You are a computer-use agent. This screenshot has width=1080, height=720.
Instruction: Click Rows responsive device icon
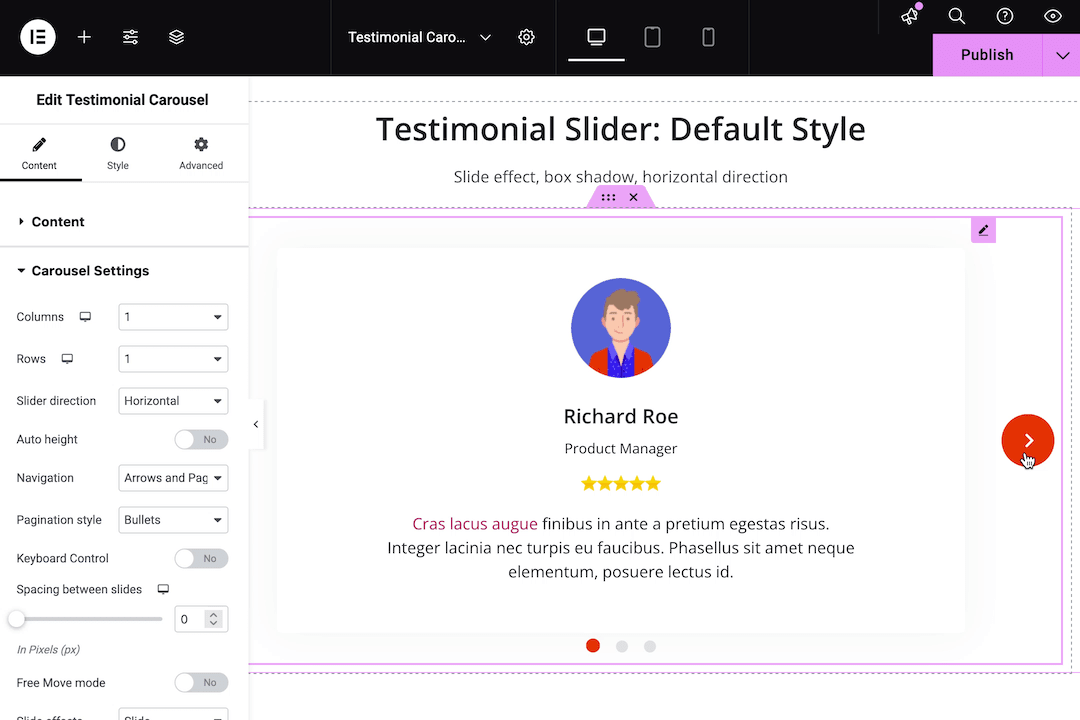(68, 359)
